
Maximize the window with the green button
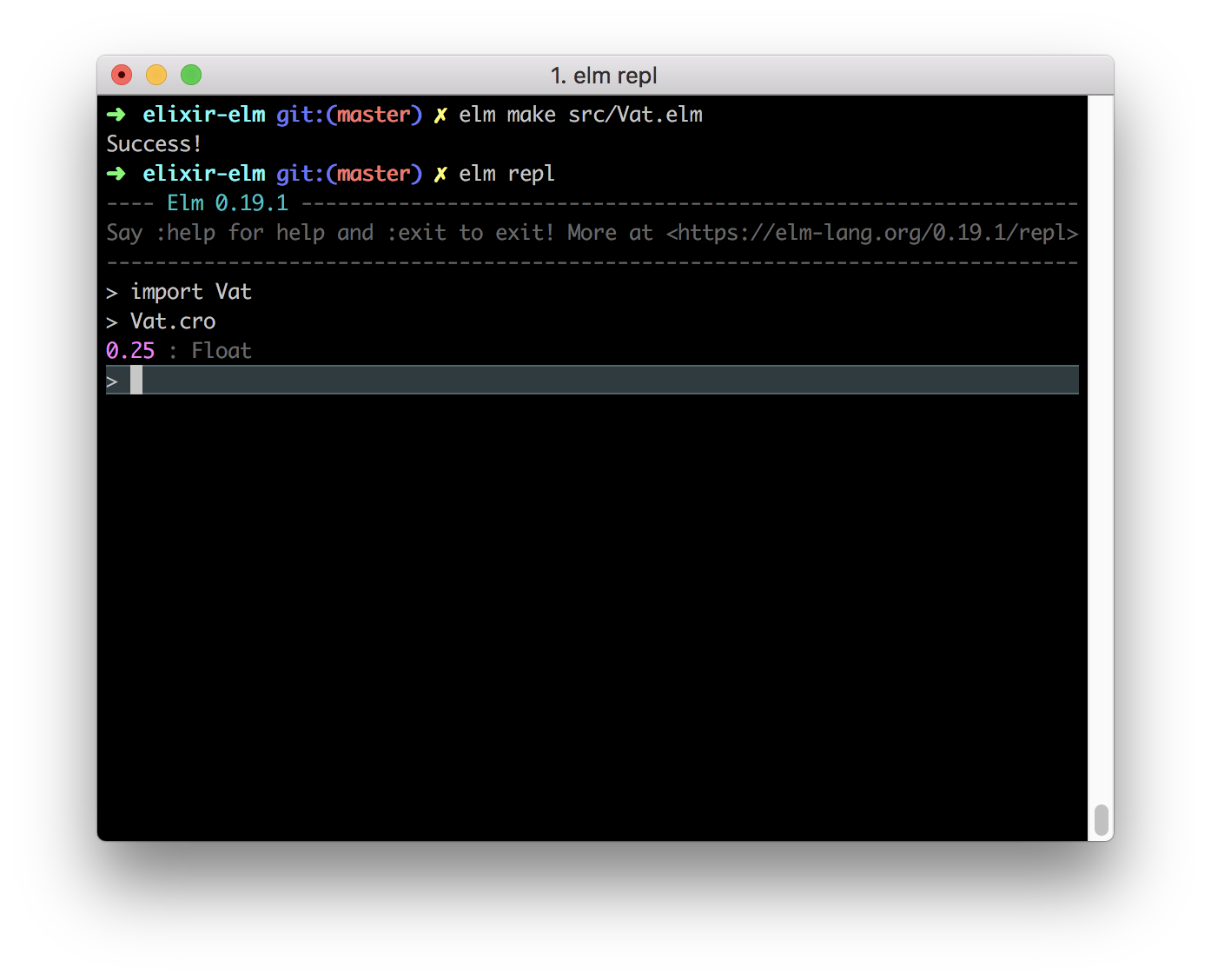coord(191,76)
